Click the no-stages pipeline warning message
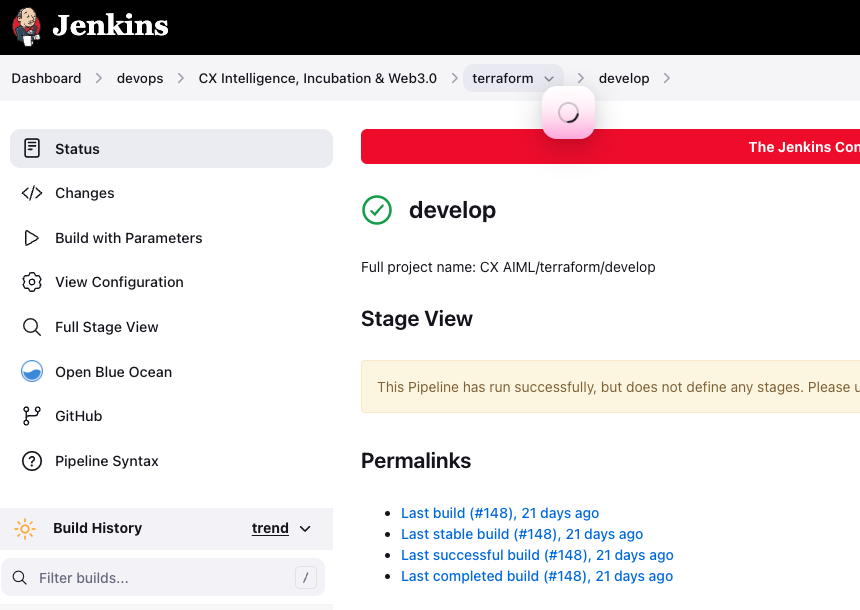 (610, 387)
